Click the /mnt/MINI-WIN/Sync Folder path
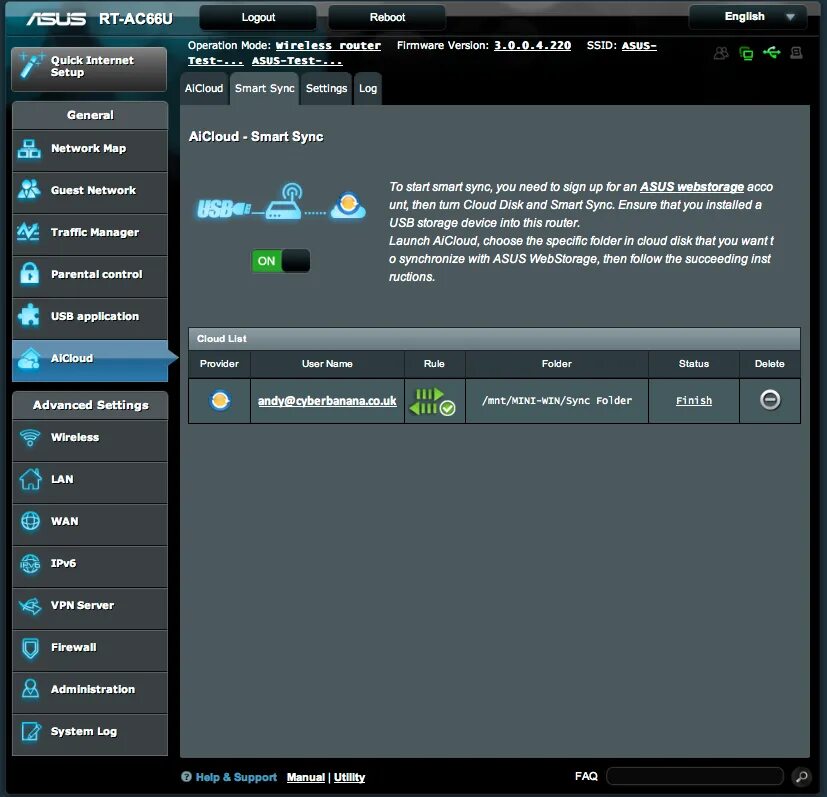This screenshot has height=797, width=827. [556, 400]
